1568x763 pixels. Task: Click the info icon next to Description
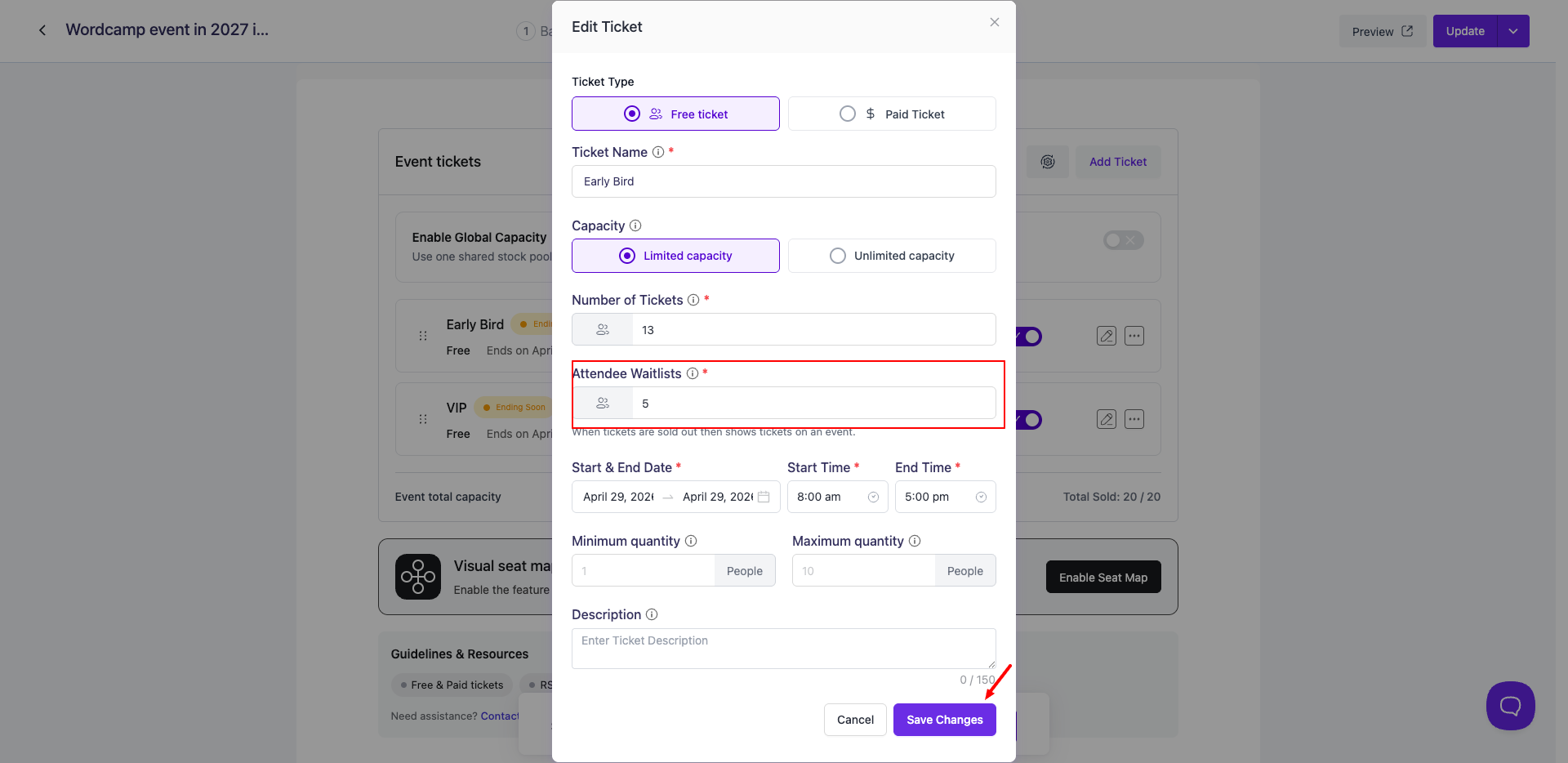pos(652,614)
